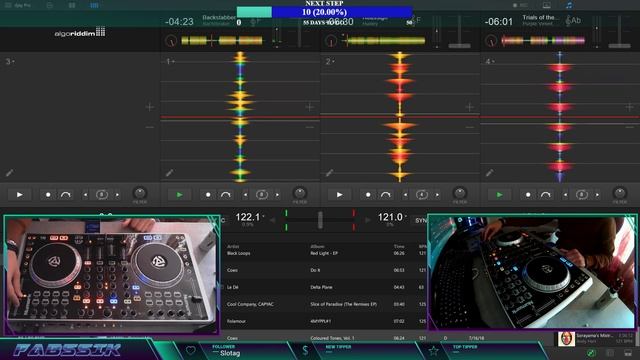
Task: Set cue point on deck 2
Action: click(x=368, y=195)
